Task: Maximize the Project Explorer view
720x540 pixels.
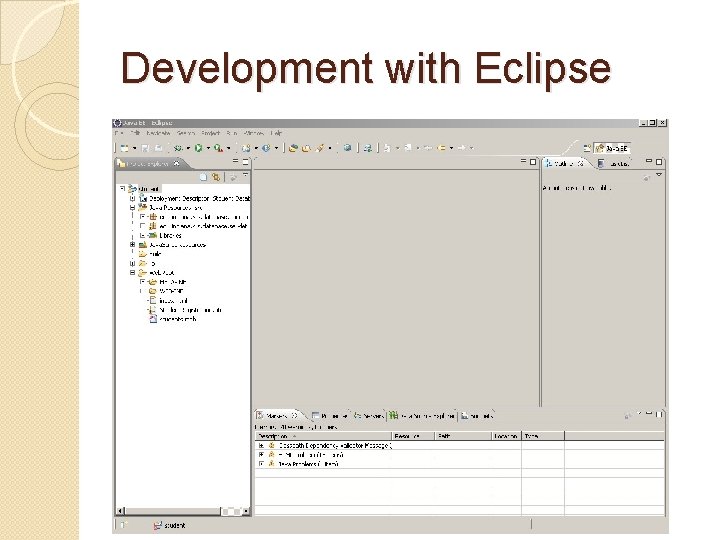Action: coord(246,162)
